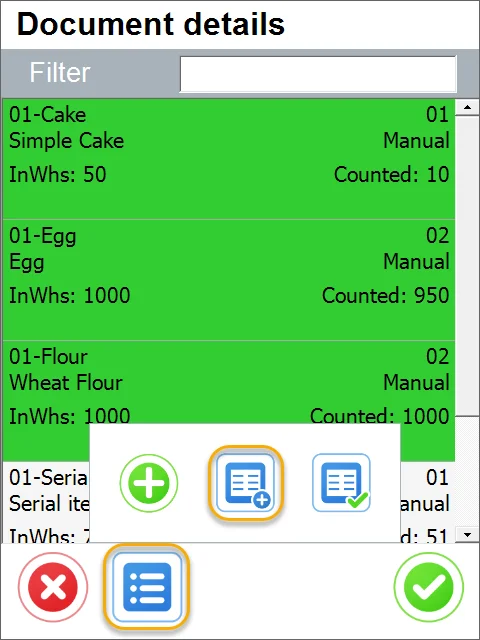Open the blue list menu button
Screen dimensions: 480x640
click(147, 587)
